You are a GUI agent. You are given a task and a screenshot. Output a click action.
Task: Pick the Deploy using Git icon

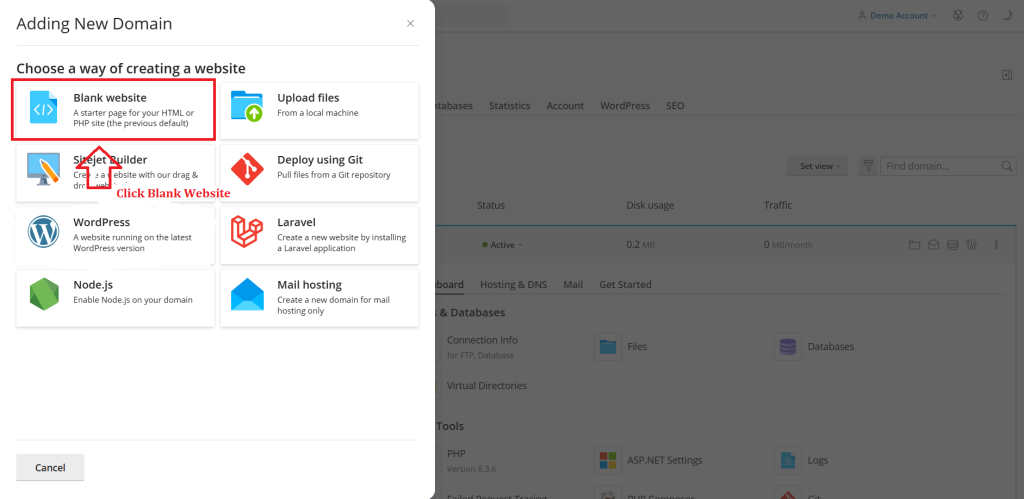pos(248,169)
